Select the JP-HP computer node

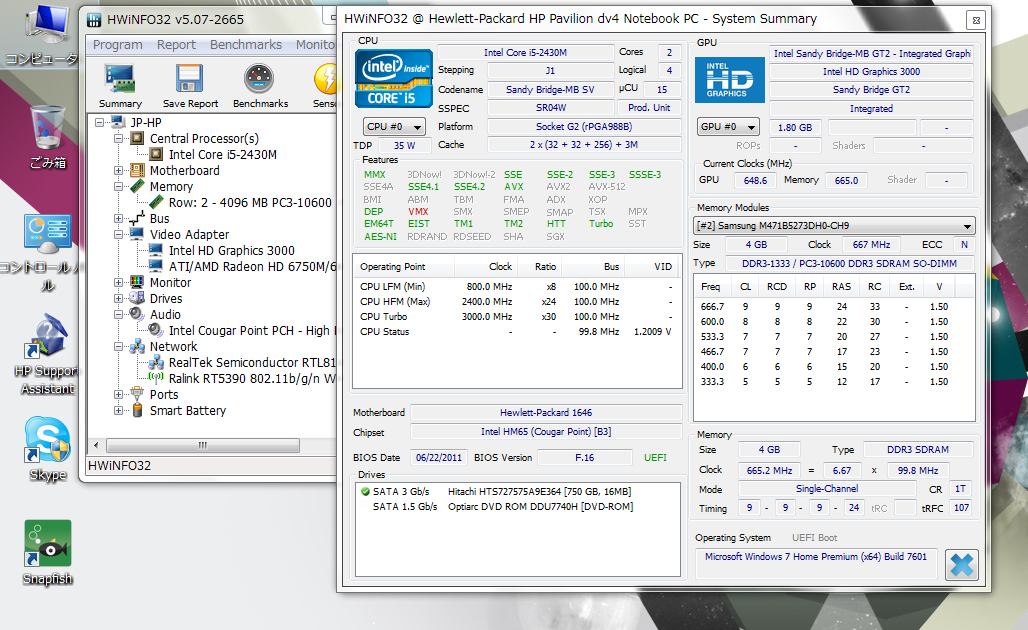(146, 123)
